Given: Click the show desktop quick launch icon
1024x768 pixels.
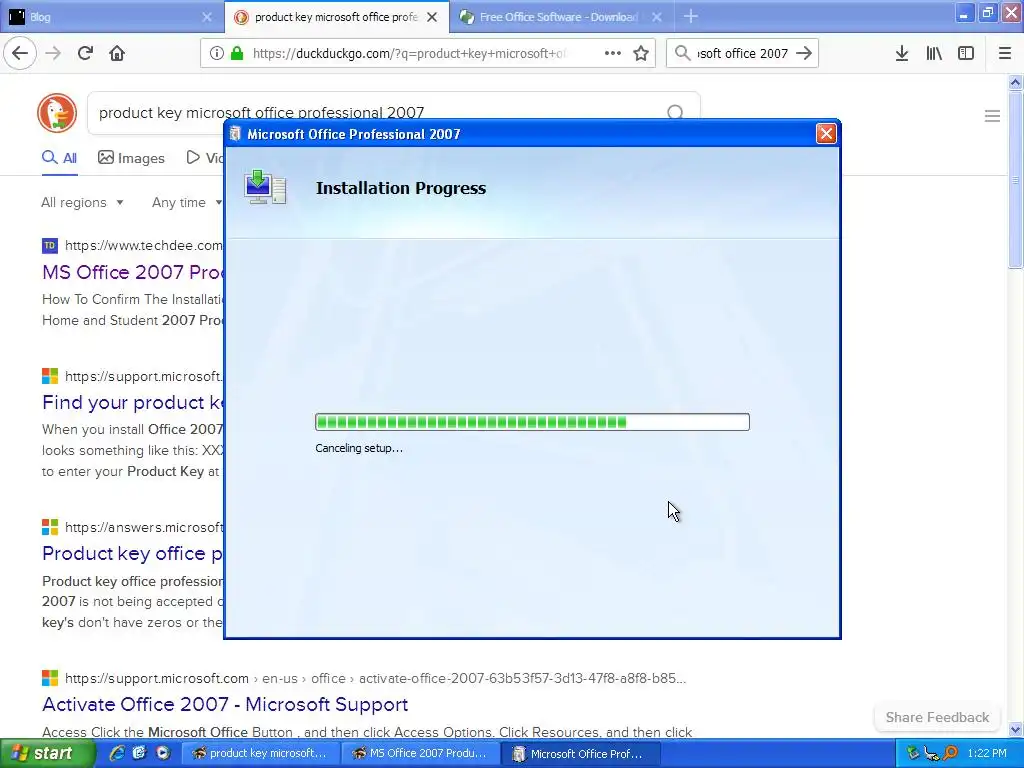Looking at the screenshot, I should [x=139, y=753].
